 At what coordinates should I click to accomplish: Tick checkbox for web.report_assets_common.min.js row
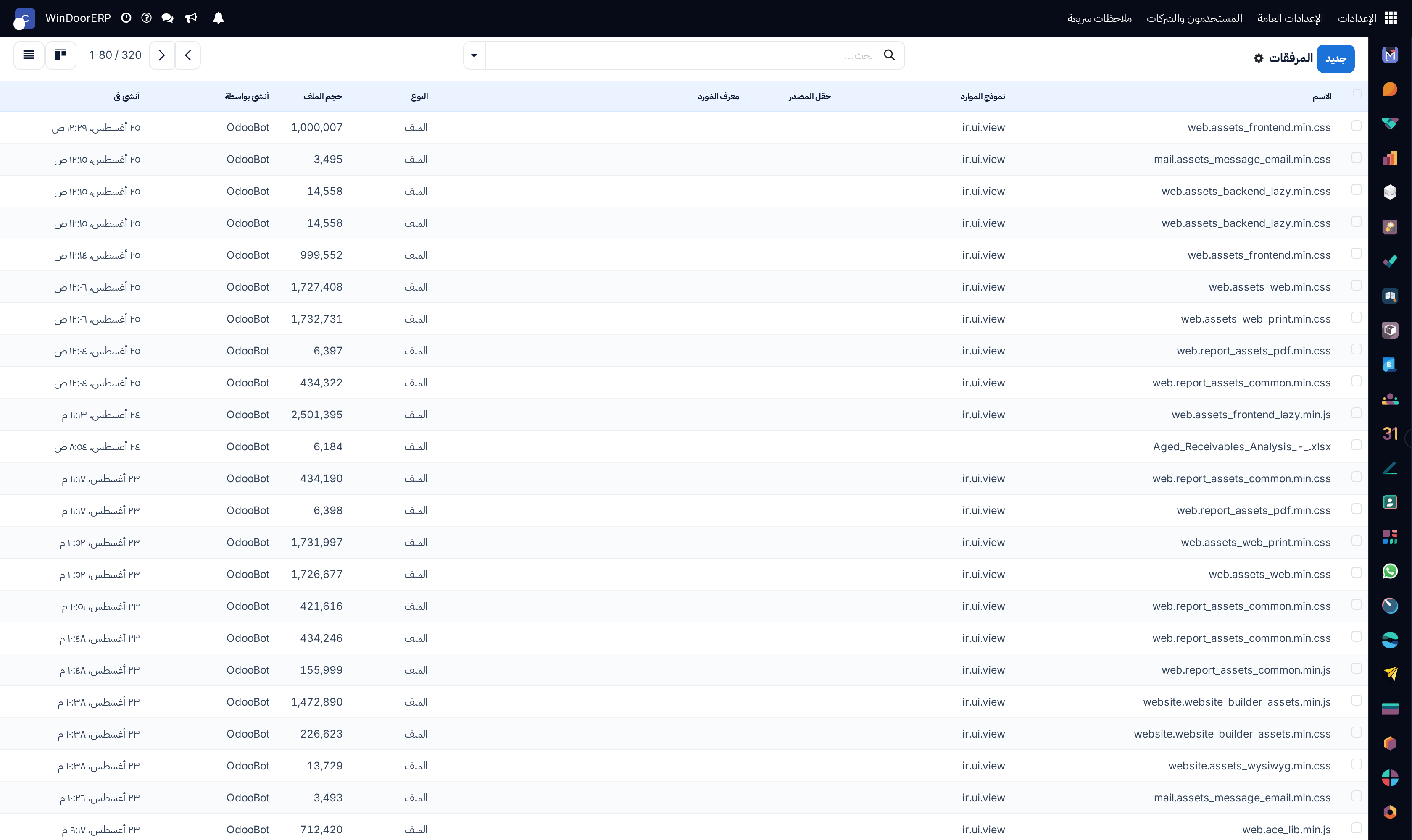1357,669
